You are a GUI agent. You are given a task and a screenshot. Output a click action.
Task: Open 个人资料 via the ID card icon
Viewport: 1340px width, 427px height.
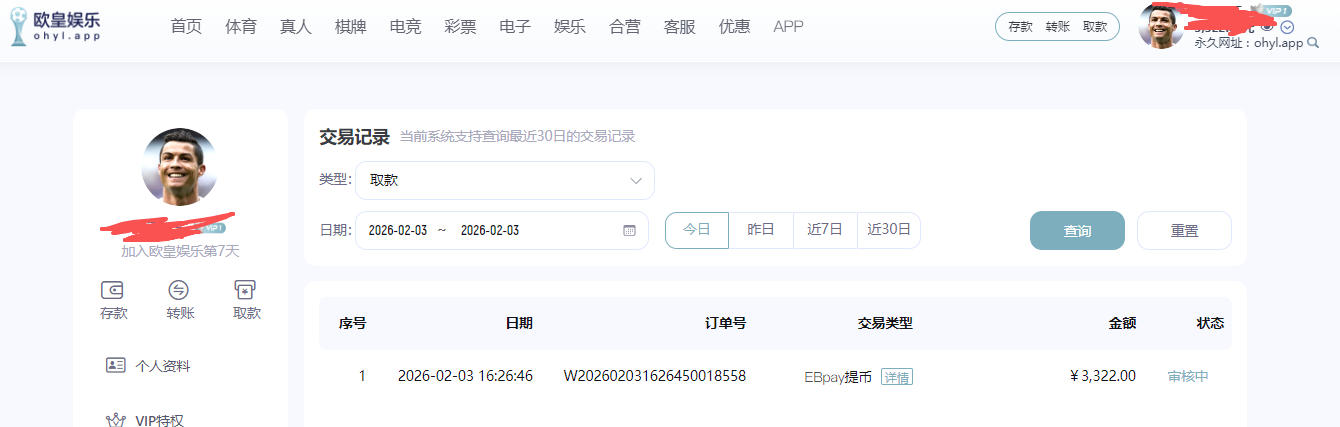point(116,365)
